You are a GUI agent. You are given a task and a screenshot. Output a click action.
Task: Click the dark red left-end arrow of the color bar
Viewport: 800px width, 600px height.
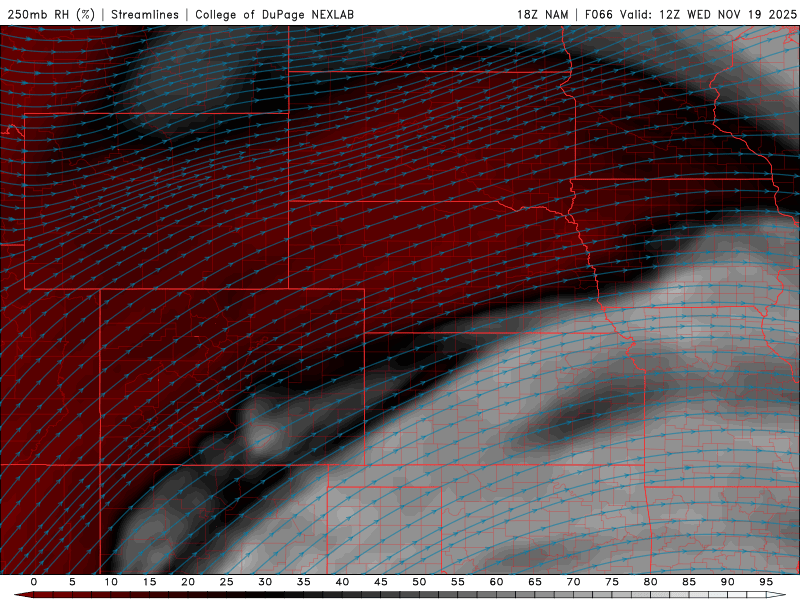click(x=22, y=595)
